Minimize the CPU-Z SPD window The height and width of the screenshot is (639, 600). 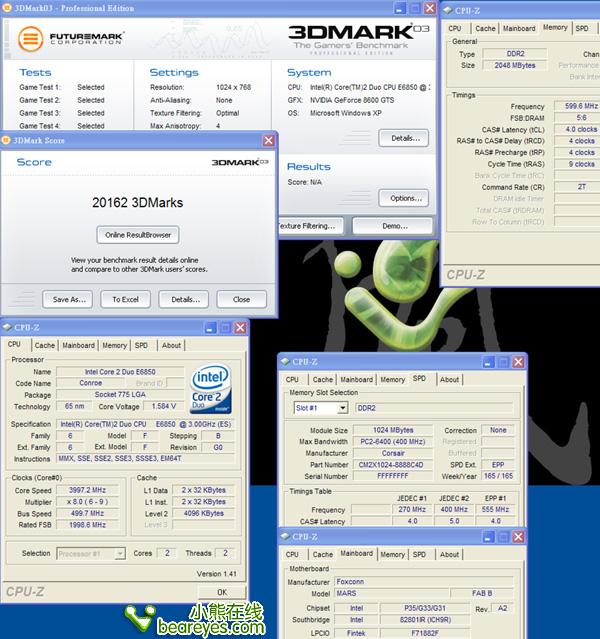[x=488, y=362]
